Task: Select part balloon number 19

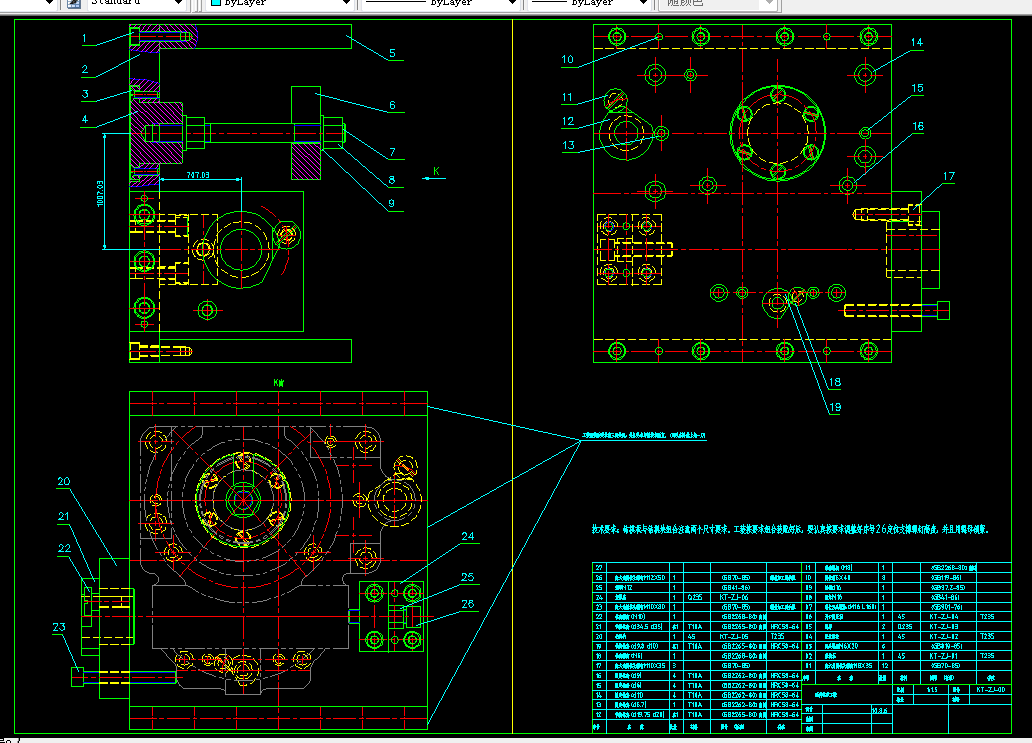Action: click(835, 407)
